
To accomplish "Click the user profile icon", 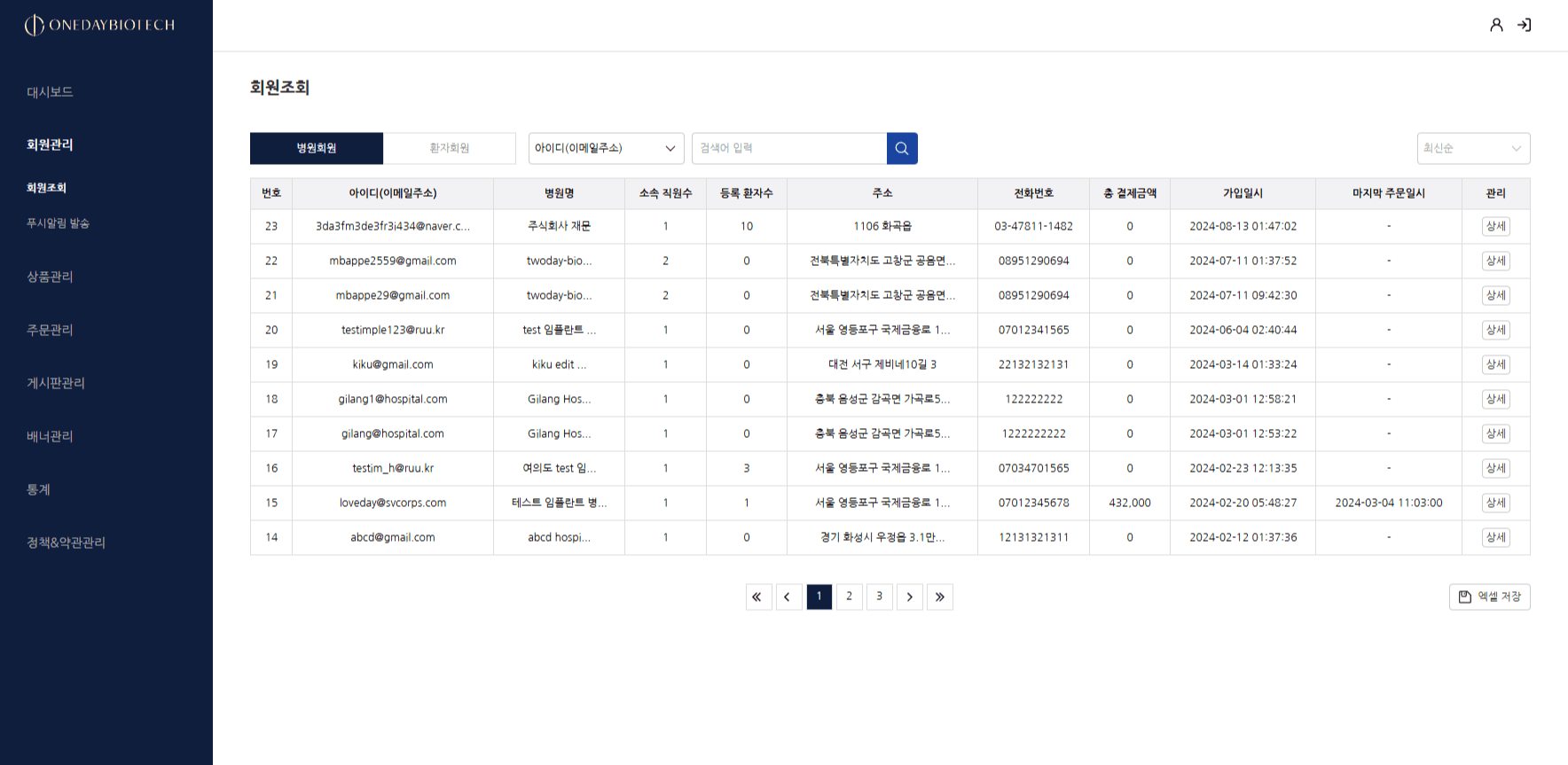I will pyautogui.click(x=1496, y=25).
